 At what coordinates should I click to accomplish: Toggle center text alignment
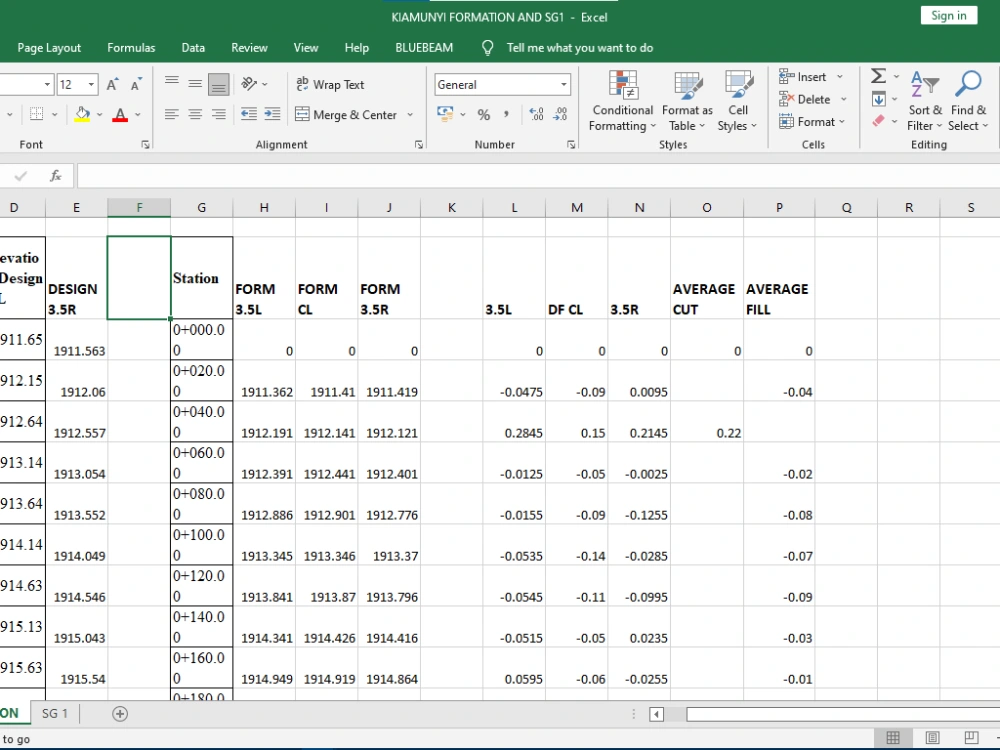194,114
